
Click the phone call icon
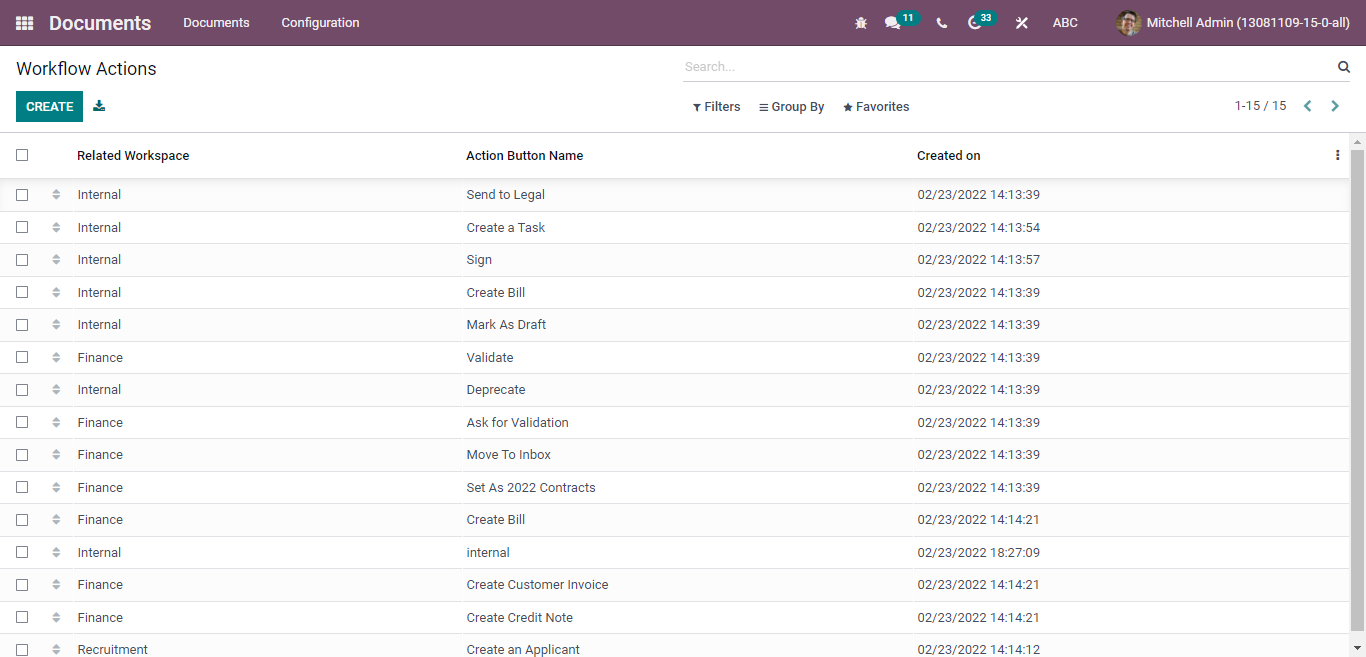(x=942, y=23)
